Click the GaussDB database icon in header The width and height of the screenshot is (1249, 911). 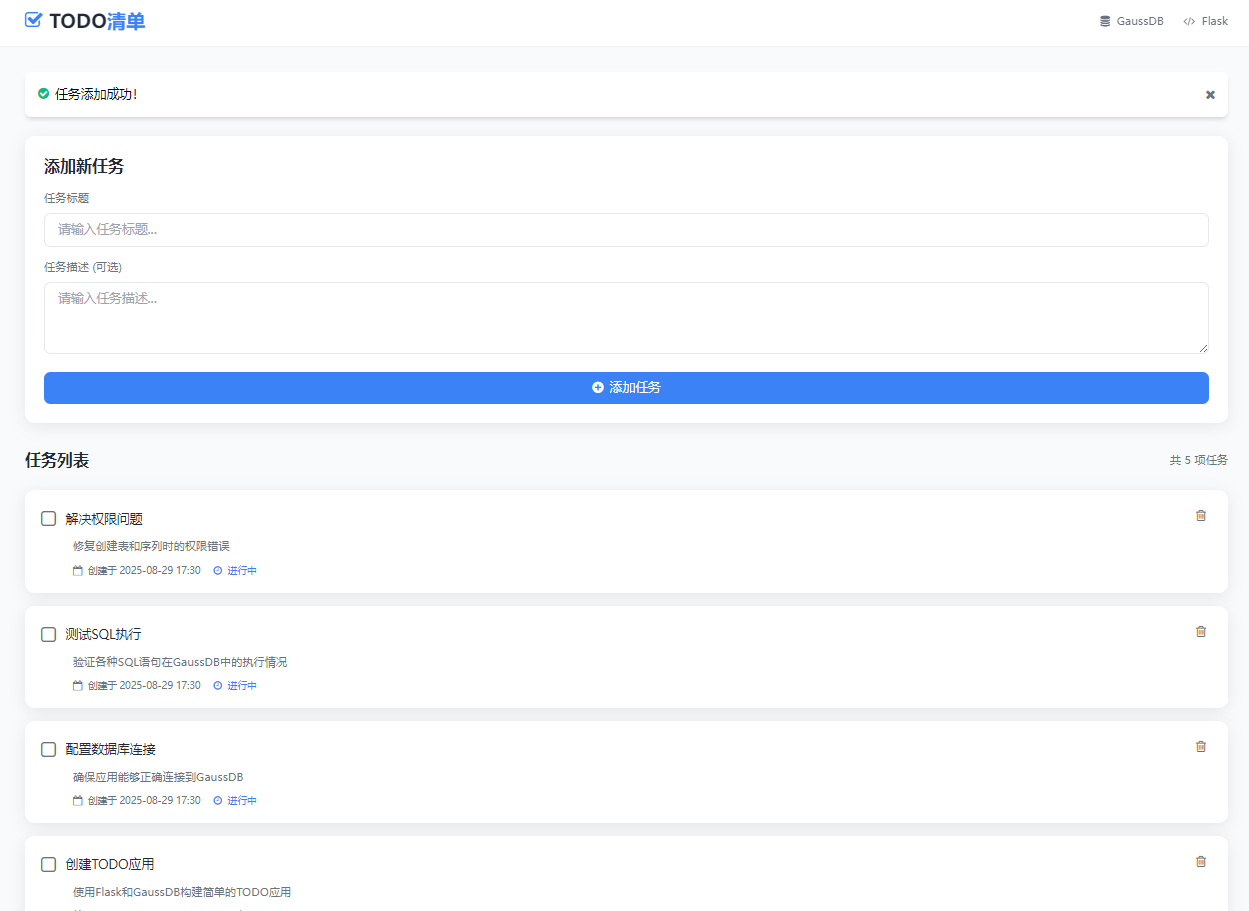[x=1105, y=21]
